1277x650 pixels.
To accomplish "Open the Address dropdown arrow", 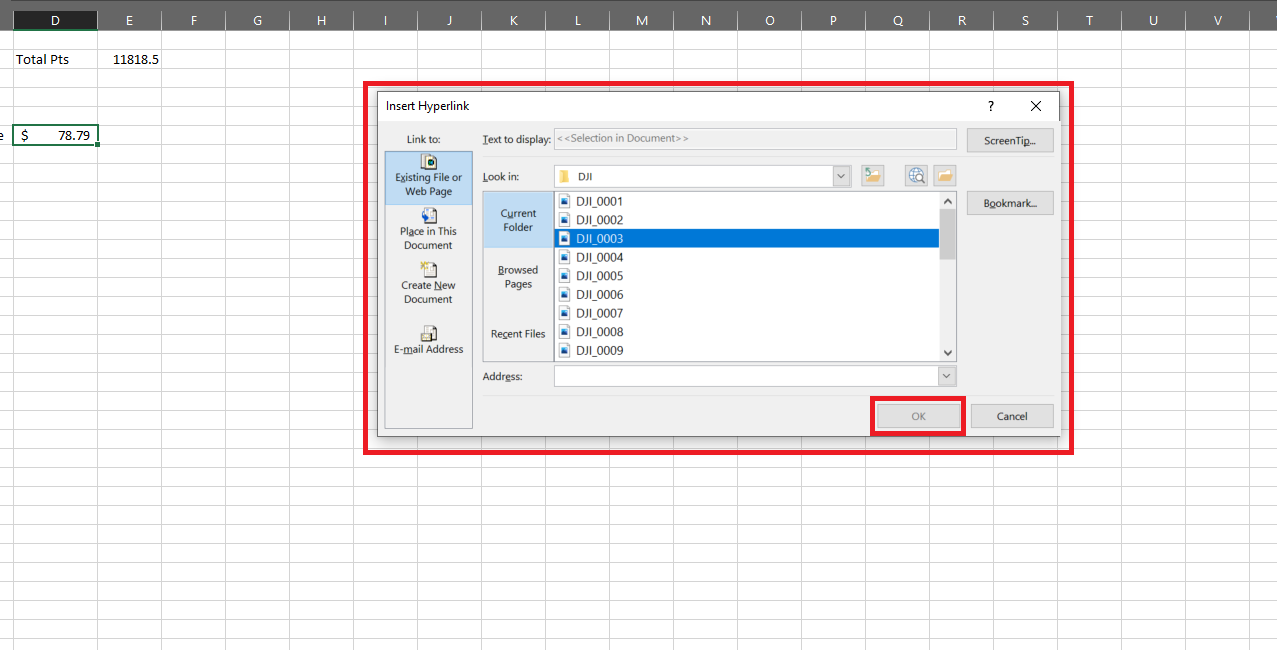I will [x=946, y=376].
